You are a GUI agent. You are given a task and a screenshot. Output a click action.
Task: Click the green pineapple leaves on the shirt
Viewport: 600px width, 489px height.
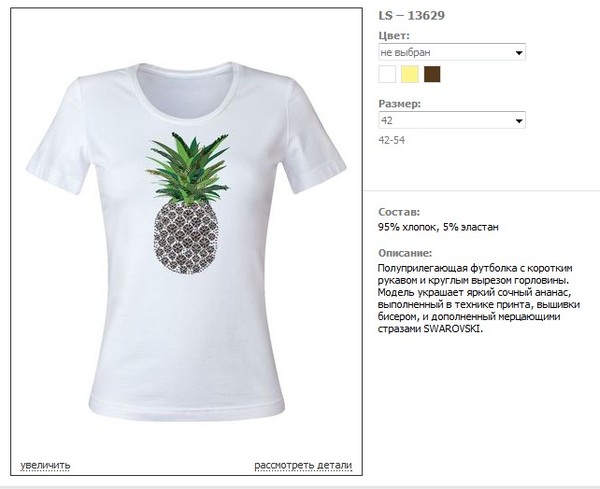(188, 168)
